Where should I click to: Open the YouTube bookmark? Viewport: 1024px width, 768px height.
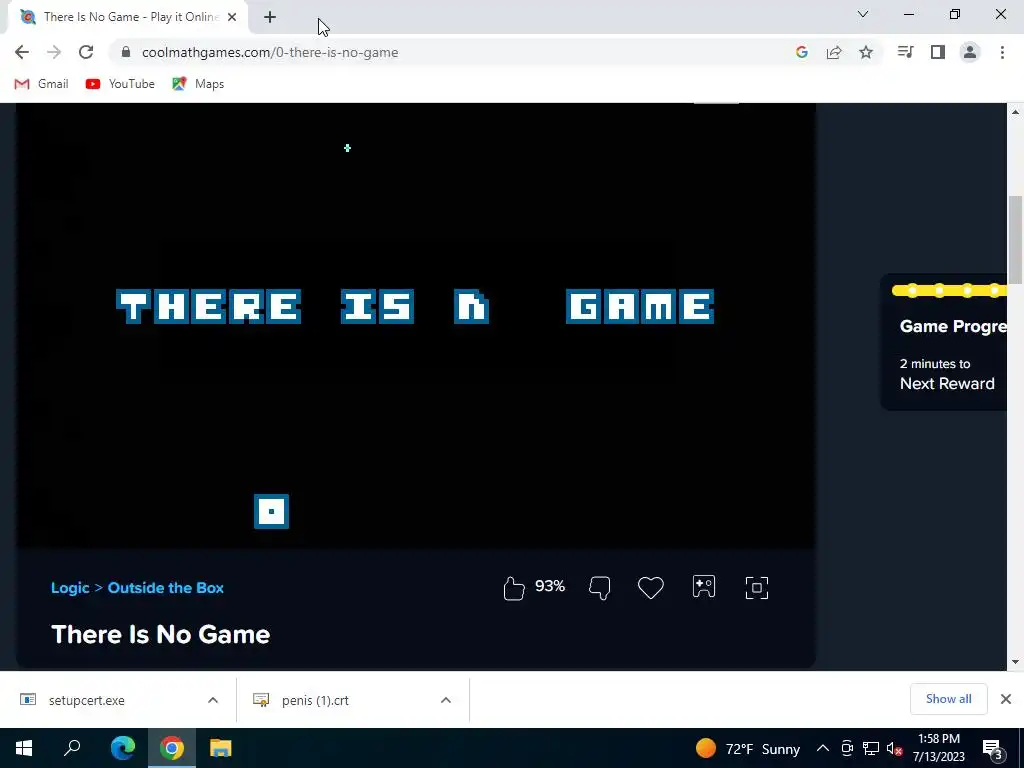click(x=120, y=84)
